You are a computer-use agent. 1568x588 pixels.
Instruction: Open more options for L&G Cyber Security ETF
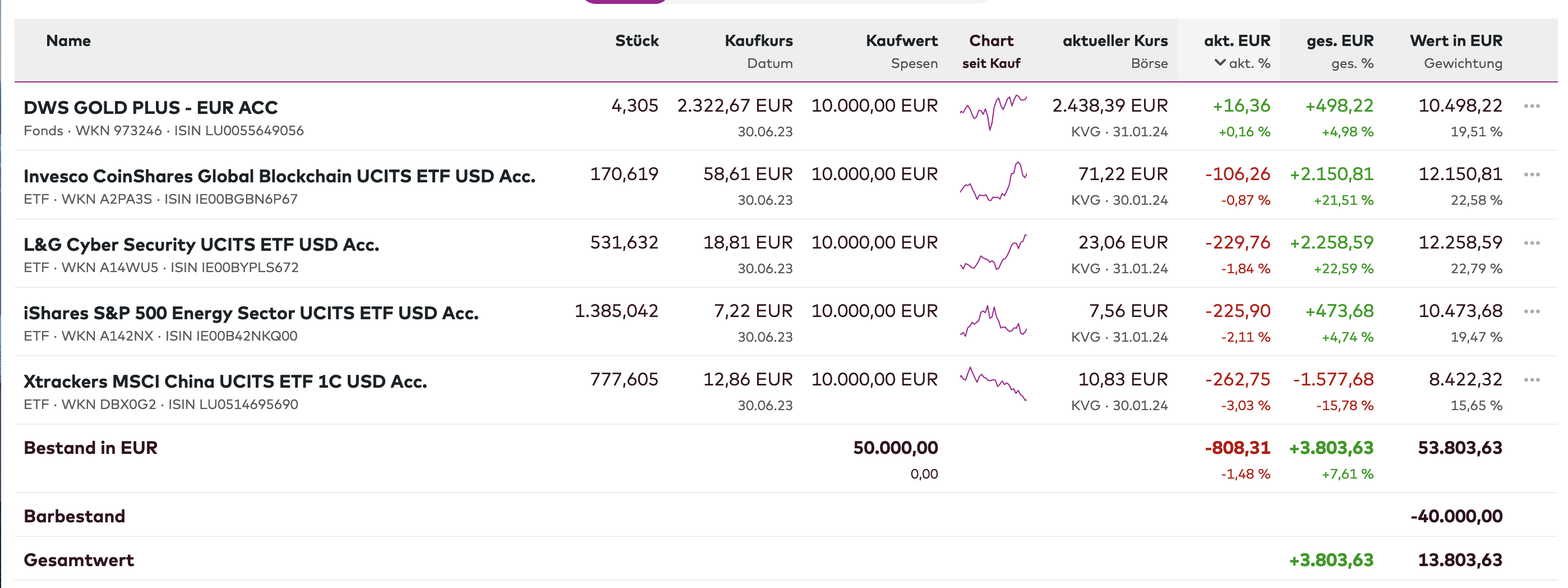coord(1532,243)
